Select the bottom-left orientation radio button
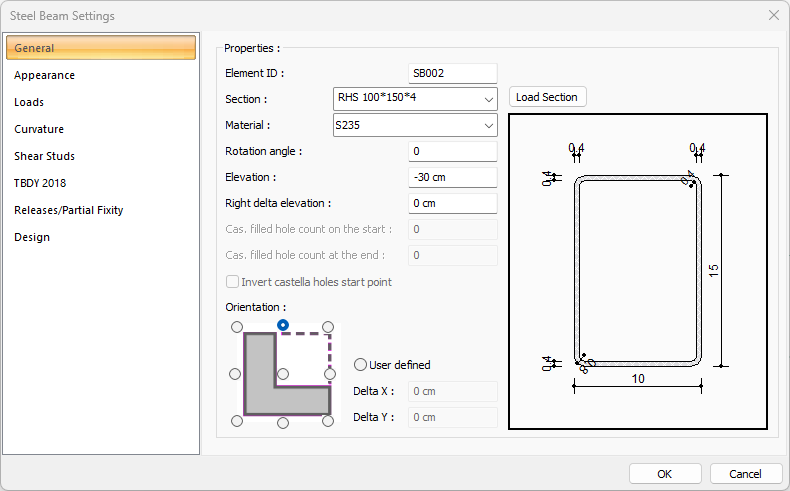 [236, 422]
